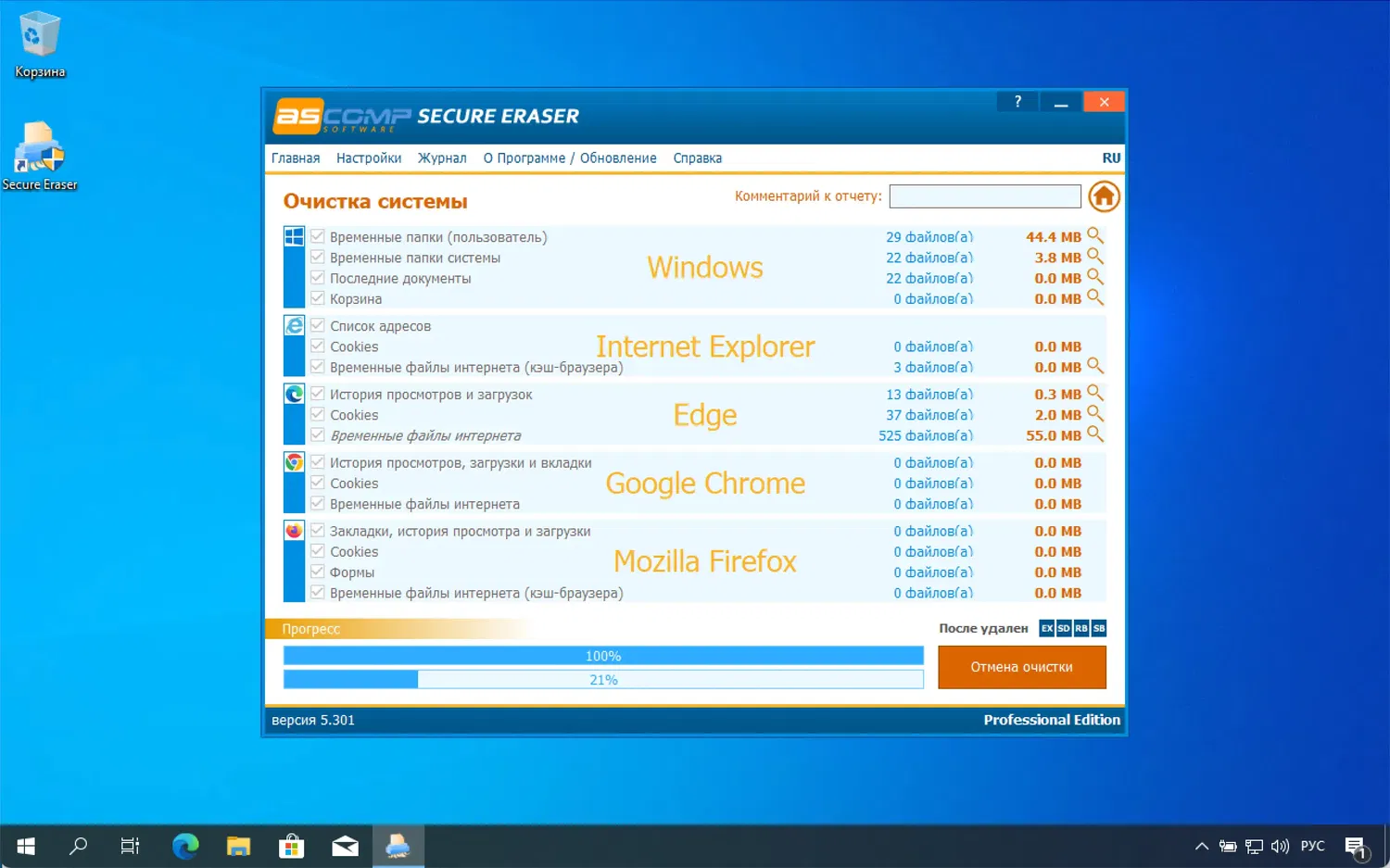Screen dimensions: 1390x868
Task: Click the question mark help button
Action: click(1017, 101)
